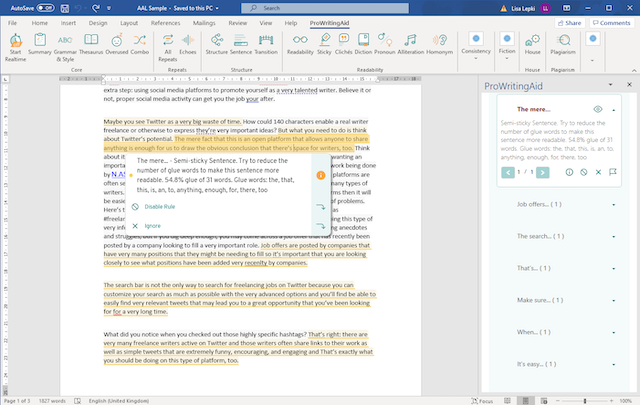Go to next suggestion in sidebar card
640x405 pixels.
click(x=542, y=172)
